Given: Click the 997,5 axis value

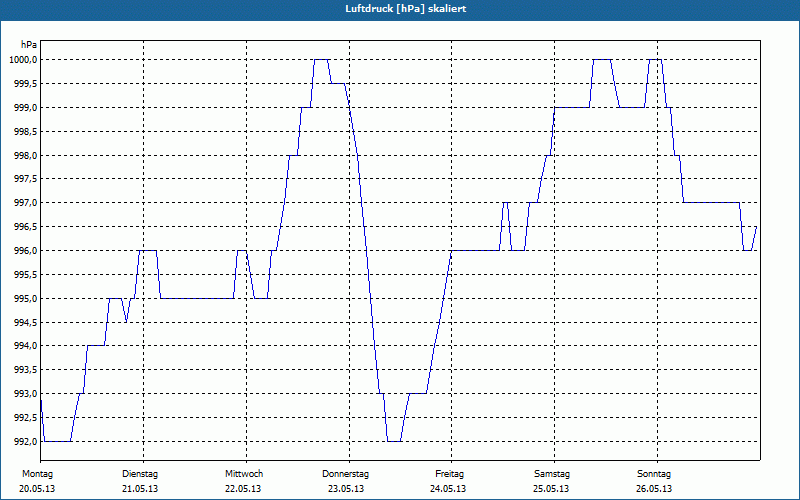Looking at the screenshot, I should pos(25,179).
